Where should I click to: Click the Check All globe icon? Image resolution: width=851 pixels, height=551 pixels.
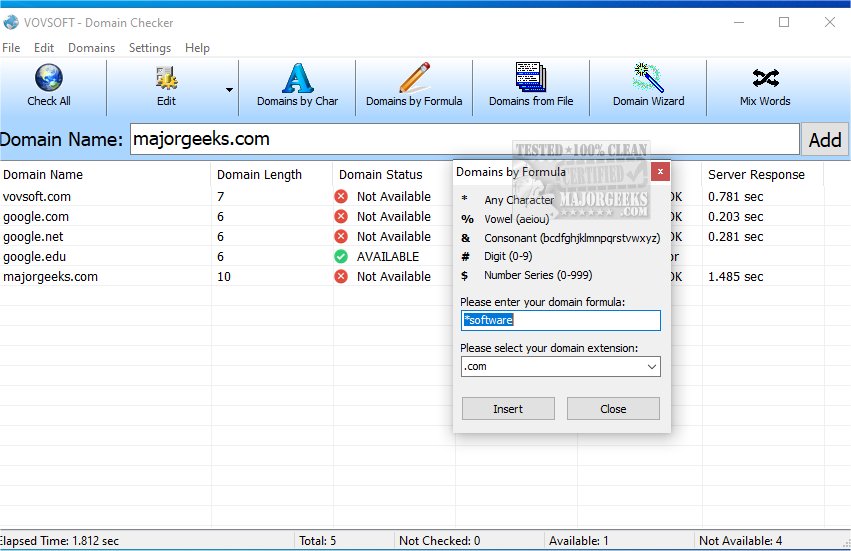pyautogui.click(x=49, y=78)
